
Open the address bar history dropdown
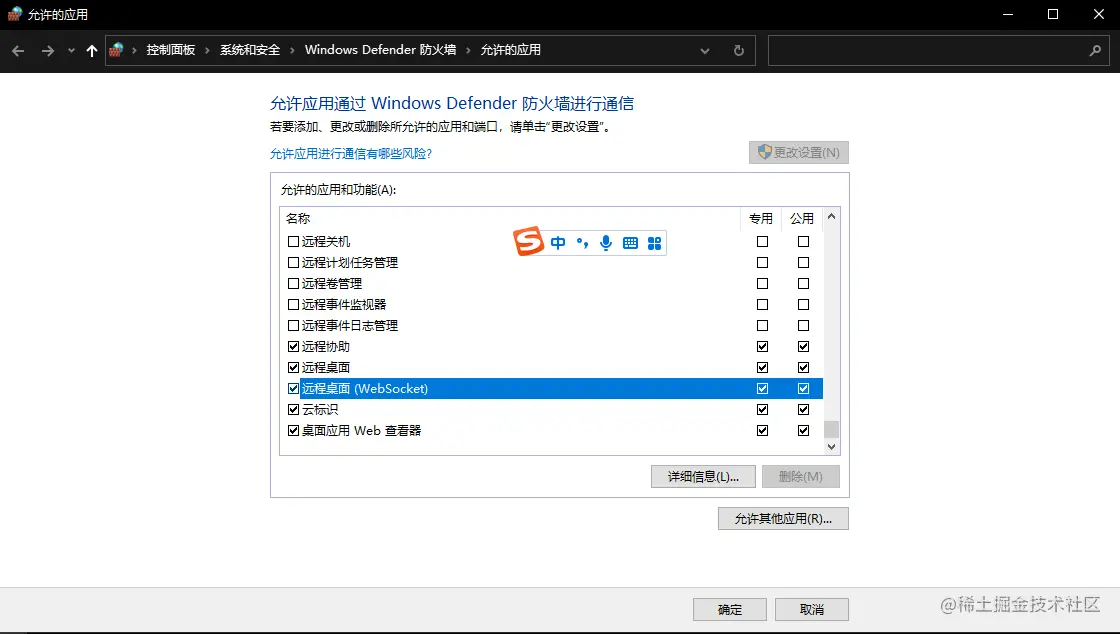tap(705, 51)
